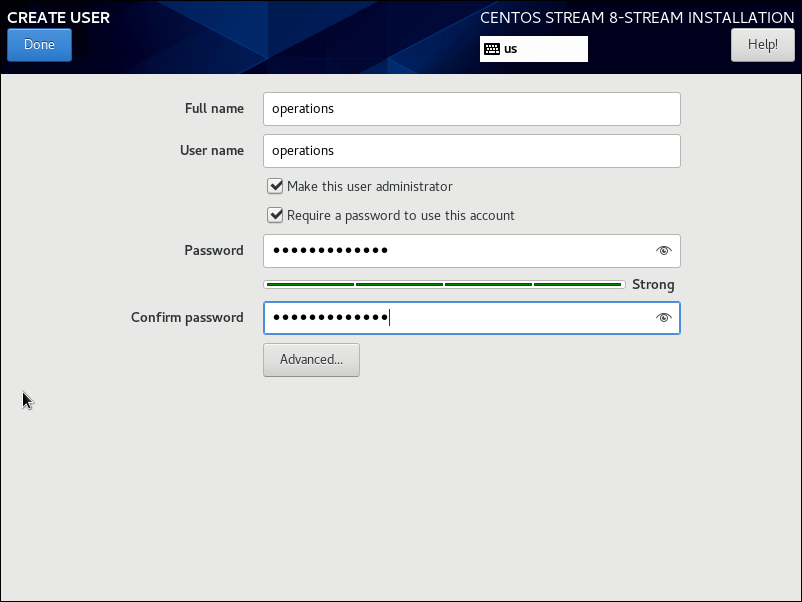Screen dimensions: 802x602
Task: Click into the User name field
Action: coord(471,151)
